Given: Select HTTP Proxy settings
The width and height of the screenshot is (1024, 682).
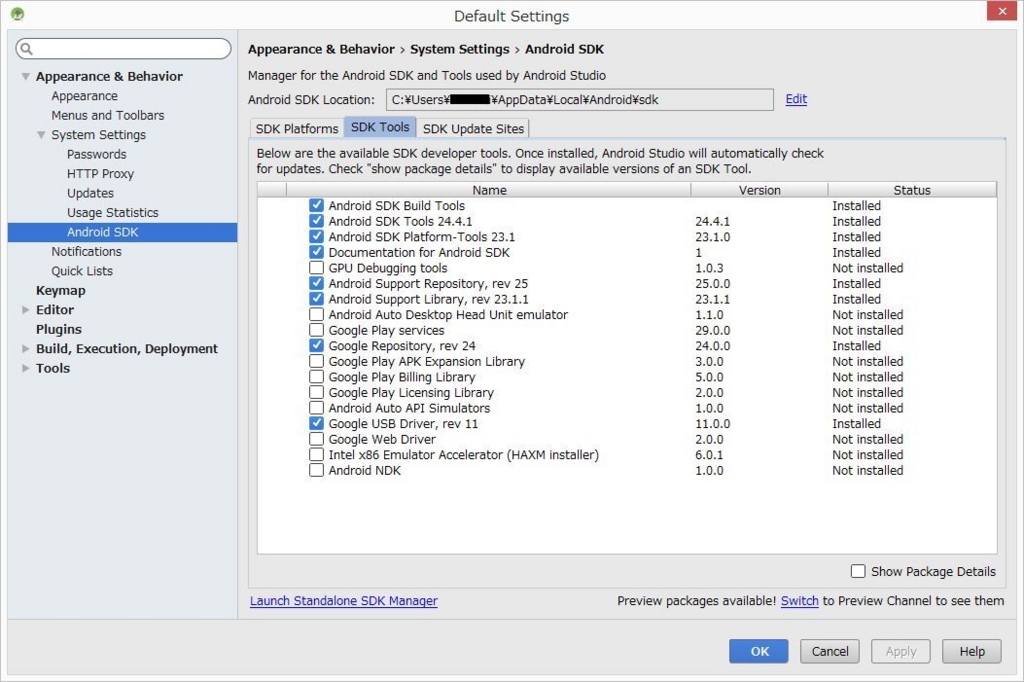Looking at the screenshot, I should pyautogui.click(x=100, y=174).
